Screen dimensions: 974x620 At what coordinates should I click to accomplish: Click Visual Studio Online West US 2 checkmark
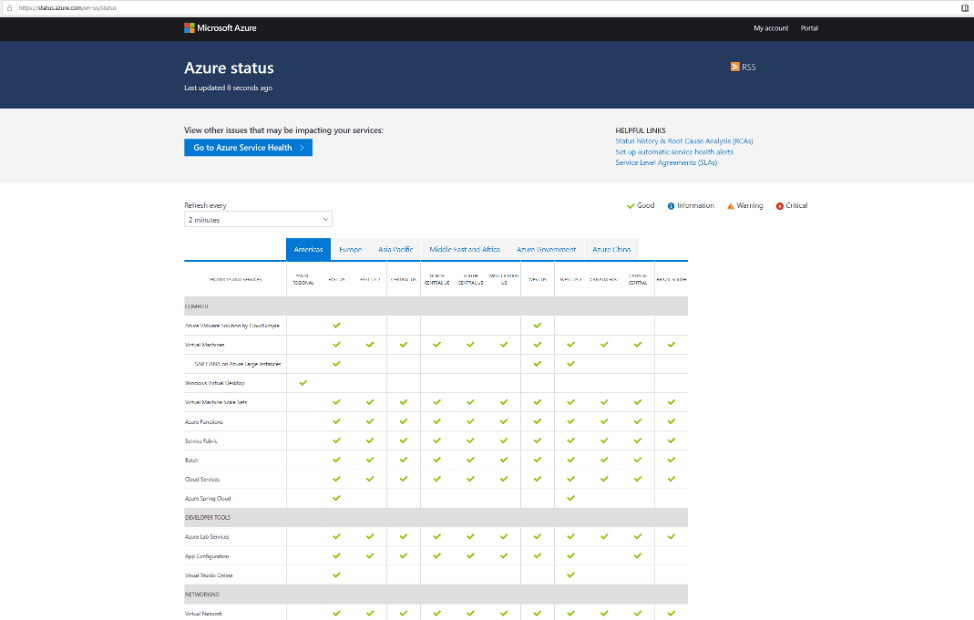click(x=571, y=575)
